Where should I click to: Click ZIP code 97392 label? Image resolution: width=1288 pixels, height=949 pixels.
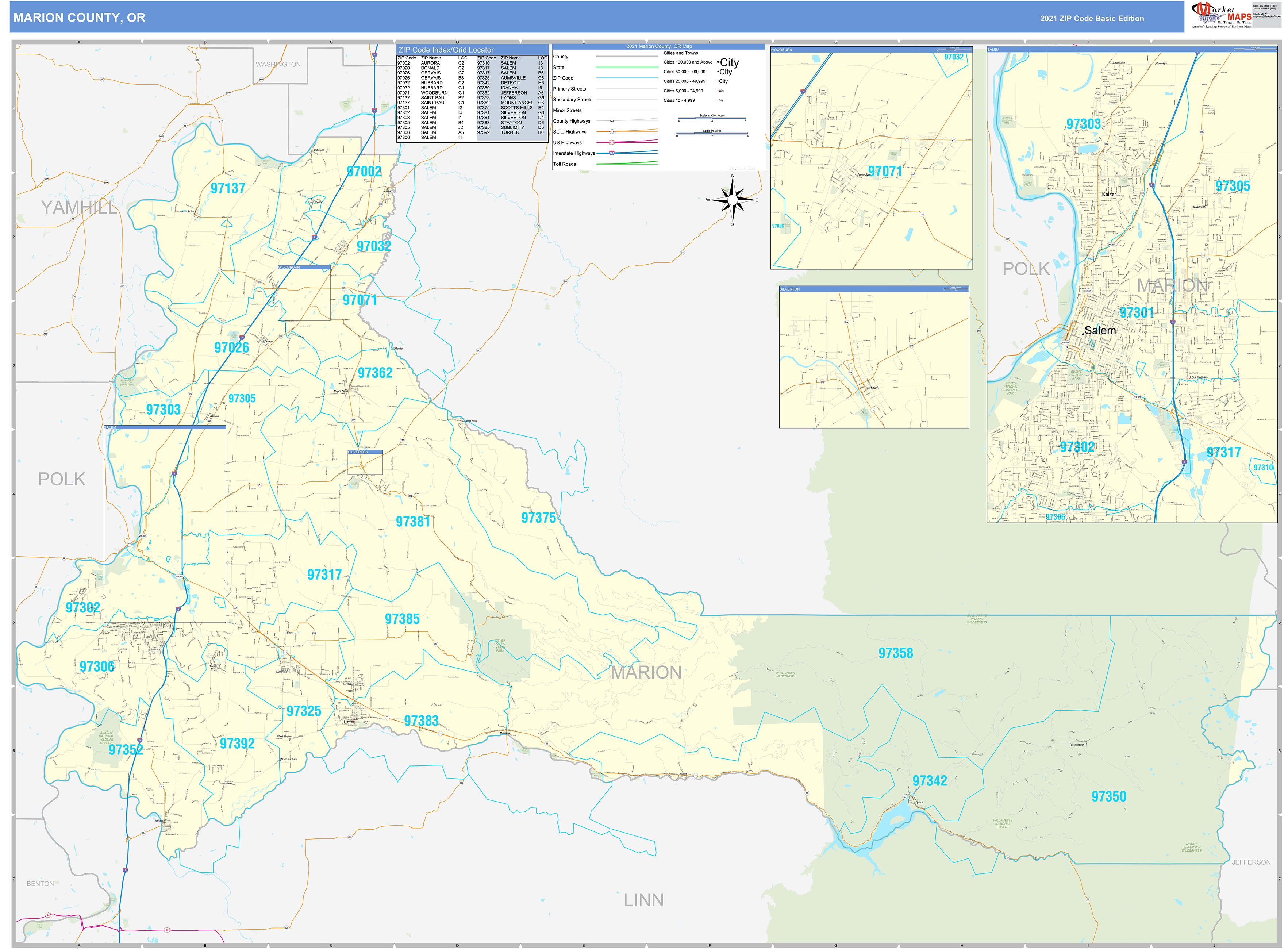[x=237, y=744]
